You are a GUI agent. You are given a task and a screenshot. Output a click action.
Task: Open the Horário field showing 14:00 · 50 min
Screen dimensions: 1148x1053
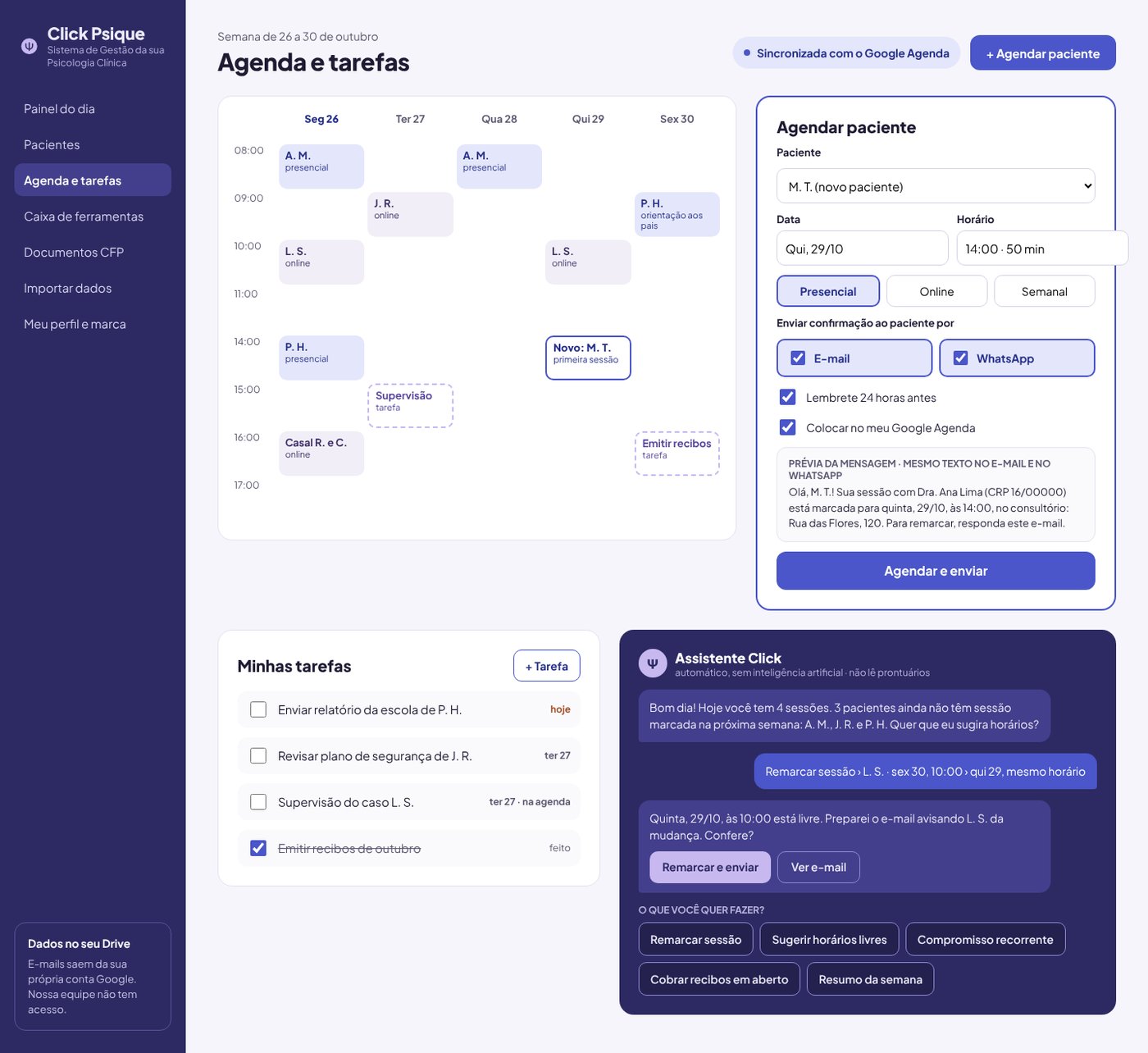pos(1041,248)
